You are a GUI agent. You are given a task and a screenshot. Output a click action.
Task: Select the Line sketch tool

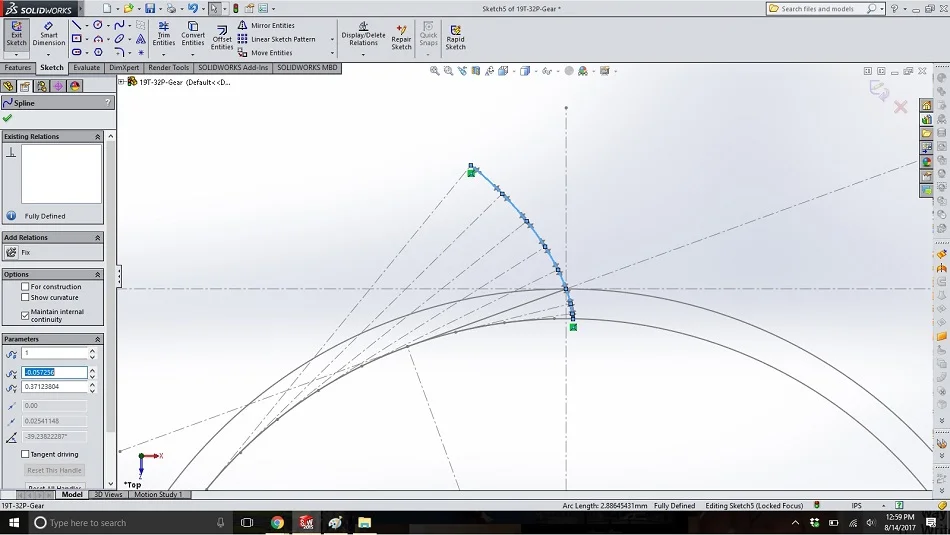(x=76, y=25)
